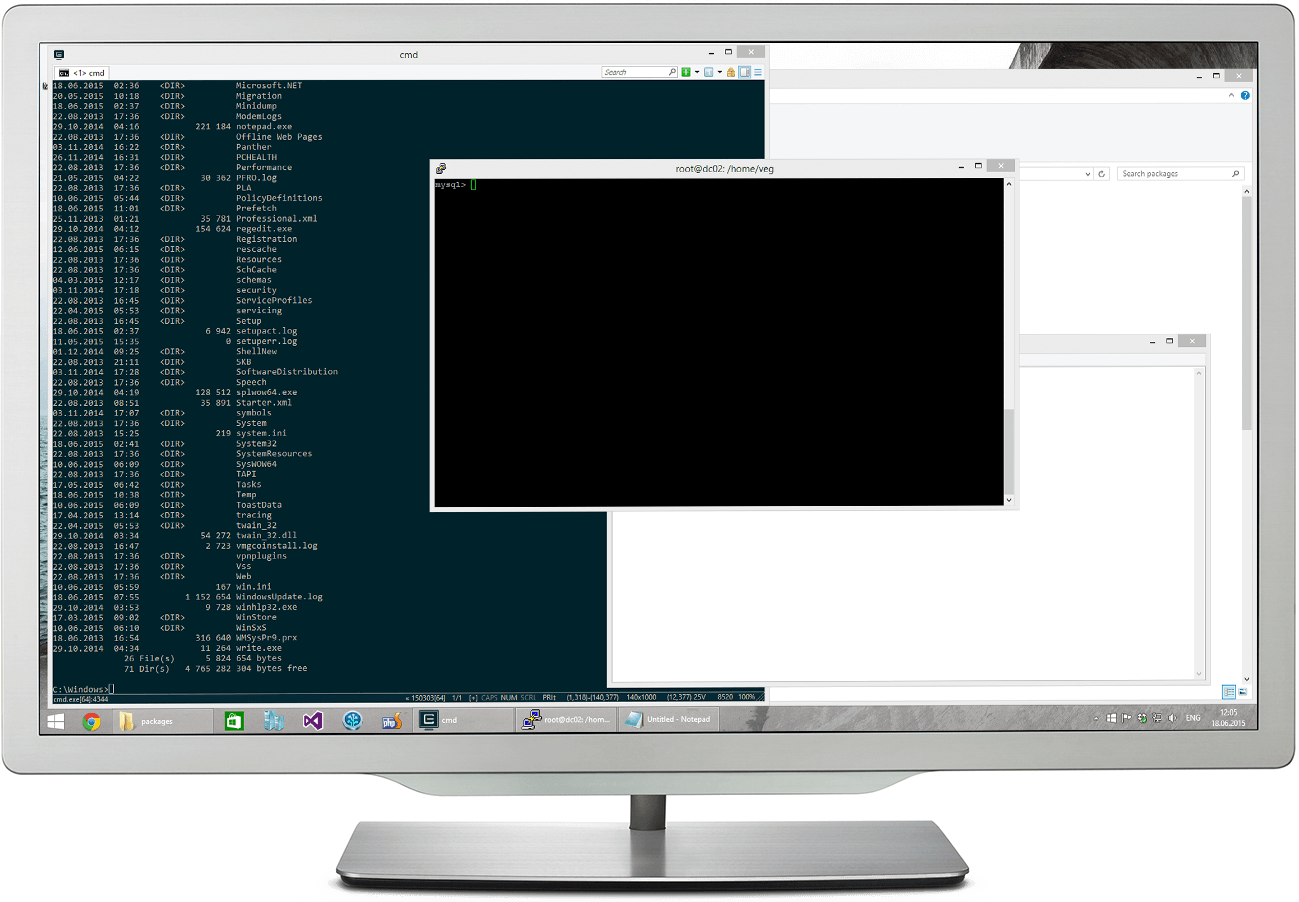Click Notepad scrollbar down arrow

(1198, 672)
